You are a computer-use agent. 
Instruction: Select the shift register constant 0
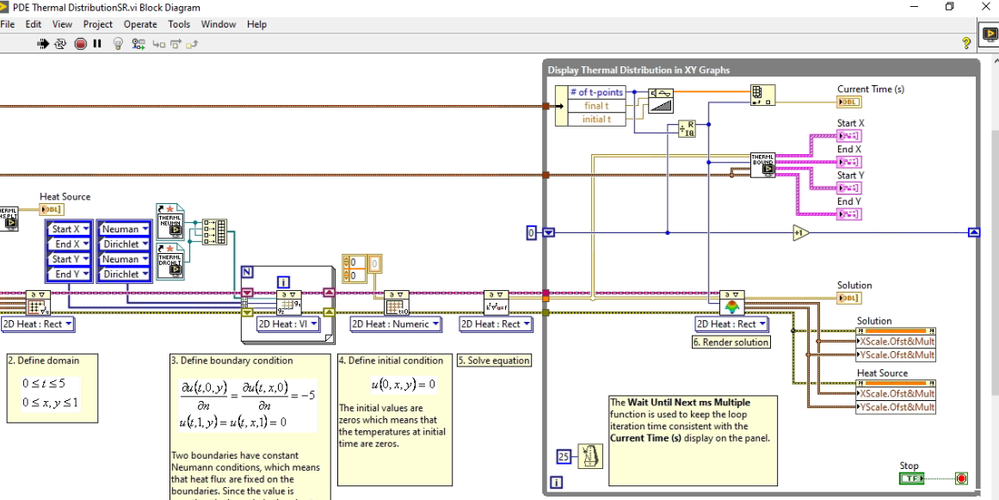(x=531, y=233)
